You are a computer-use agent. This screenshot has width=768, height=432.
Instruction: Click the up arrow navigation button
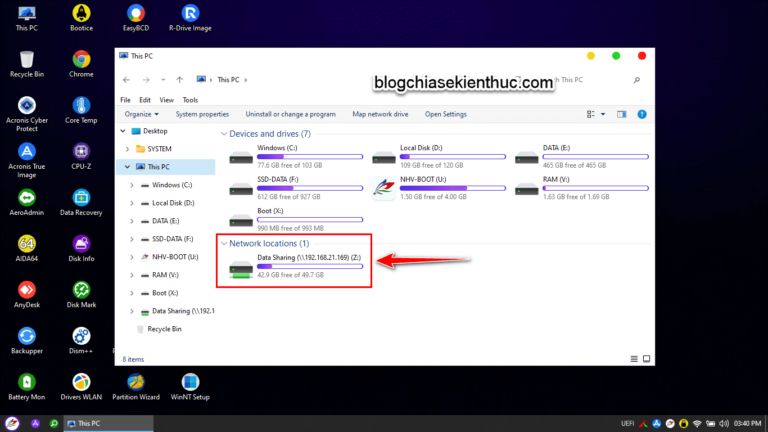pyautogui.click(x=180, y=80)
